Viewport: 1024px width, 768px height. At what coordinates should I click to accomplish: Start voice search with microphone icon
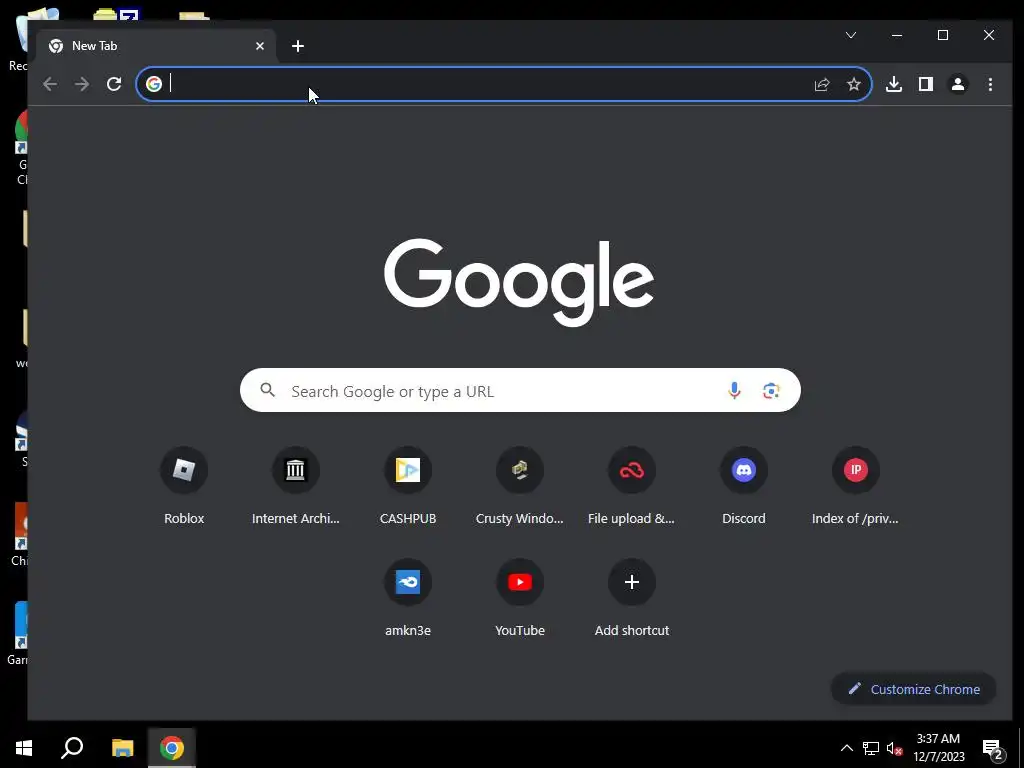coord(734,391)
